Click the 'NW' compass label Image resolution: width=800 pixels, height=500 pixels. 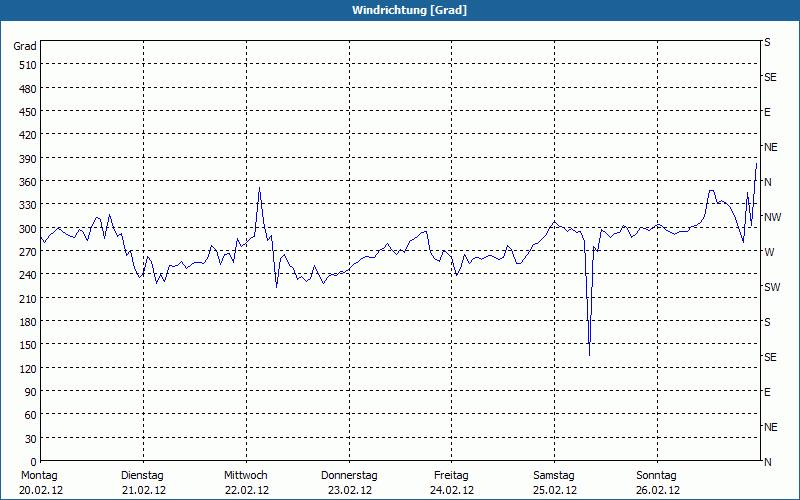tap(772, 217)
